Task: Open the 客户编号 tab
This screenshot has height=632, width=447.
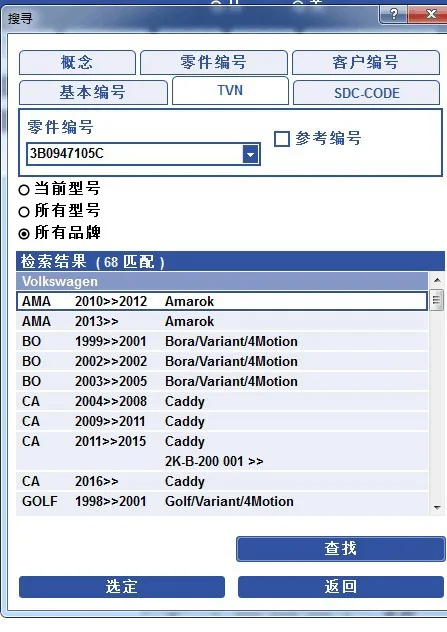Action: pos(366,62)
